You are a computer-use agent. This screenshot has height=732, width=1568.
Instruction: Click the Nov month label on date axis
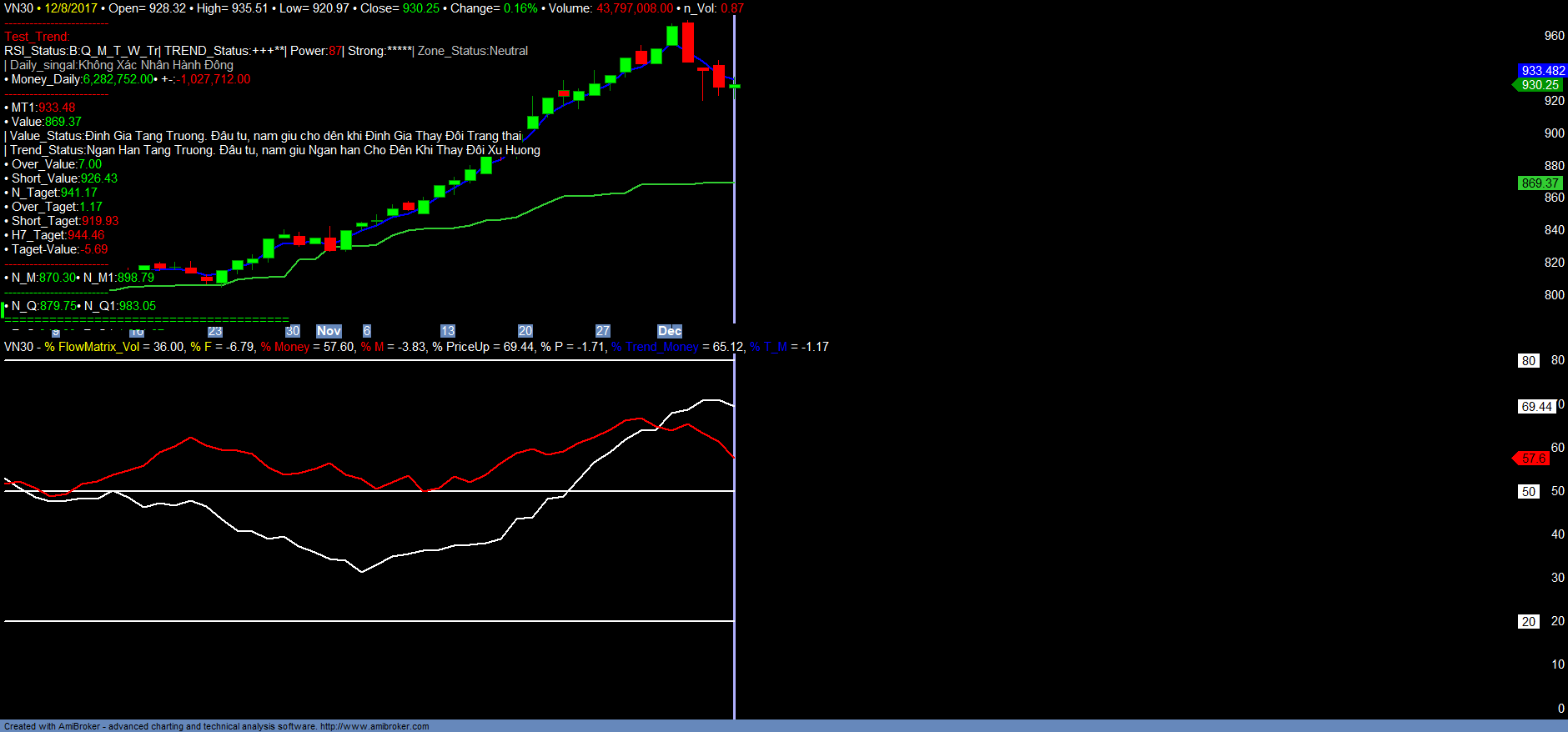pyautogui.click(x=329, y=331)
